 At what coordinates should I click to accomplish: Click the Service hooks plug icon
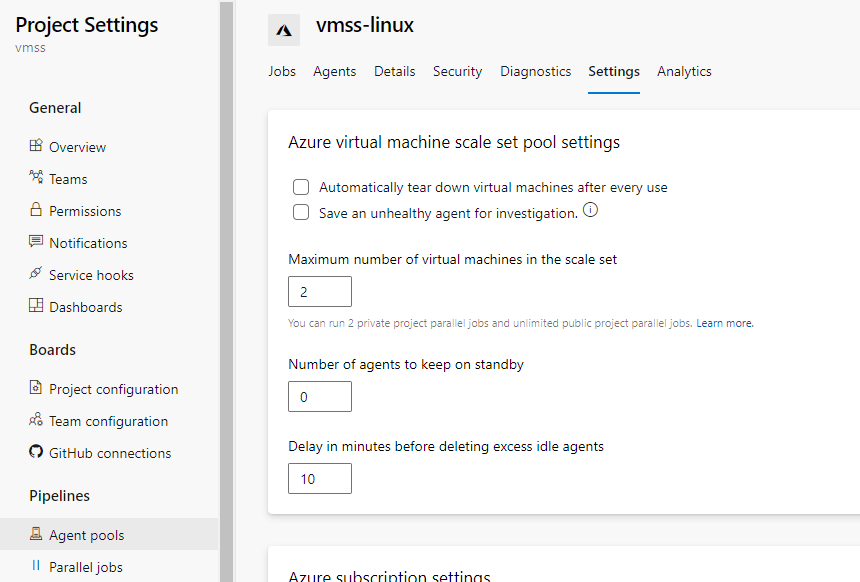coord(36,273)
